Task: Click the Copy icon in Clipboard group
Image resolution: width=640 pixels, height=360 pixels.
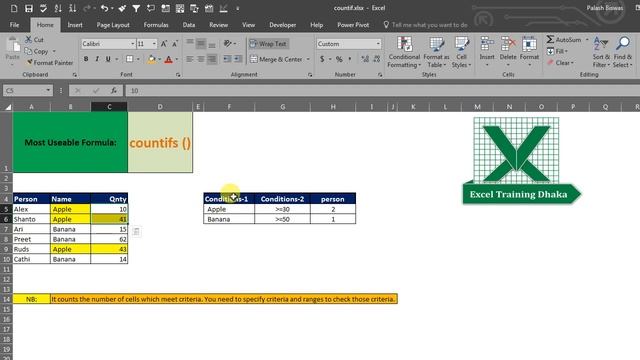Action: (x=29, y=51)
